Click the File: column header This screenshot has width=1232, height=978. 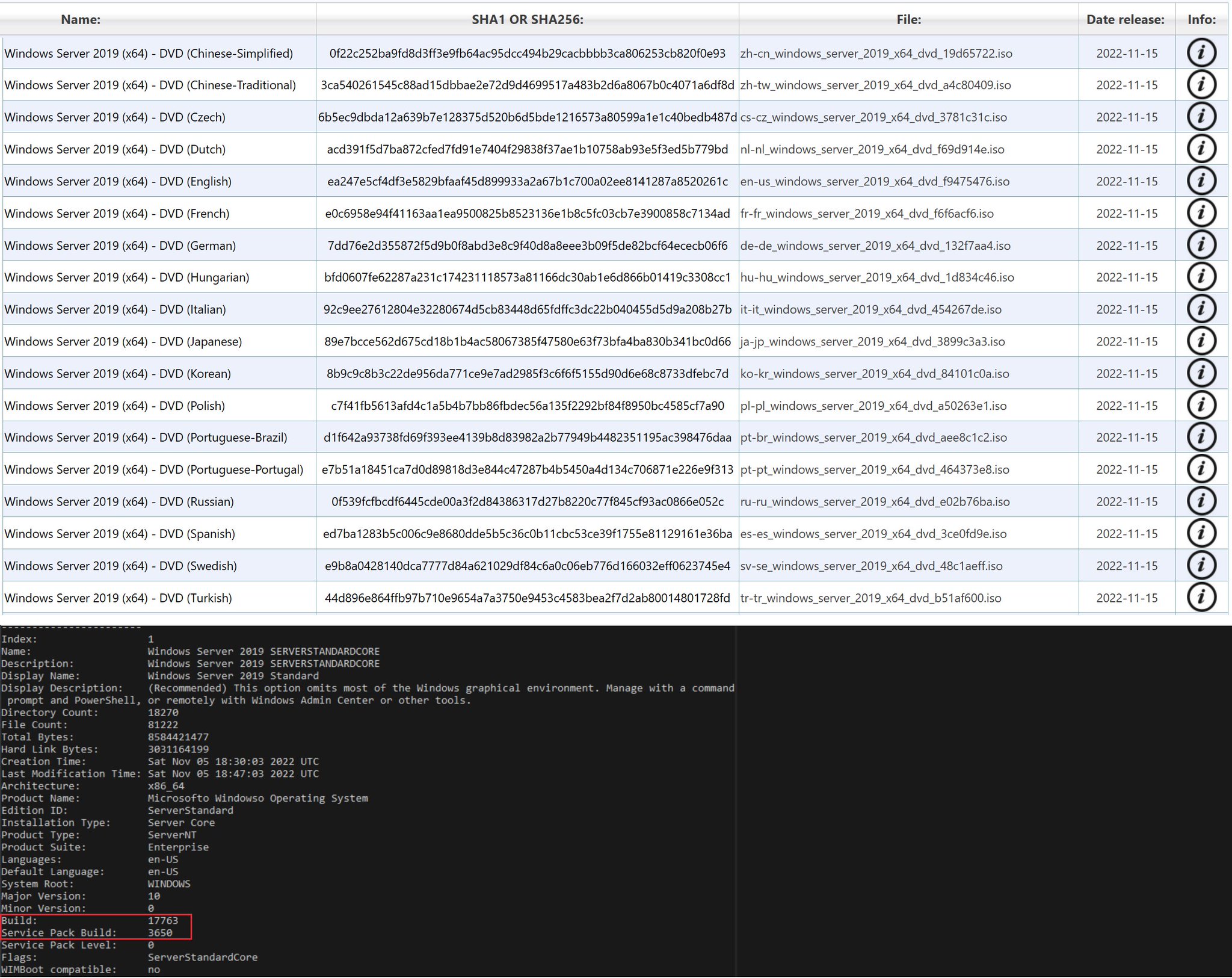point(908,19)
